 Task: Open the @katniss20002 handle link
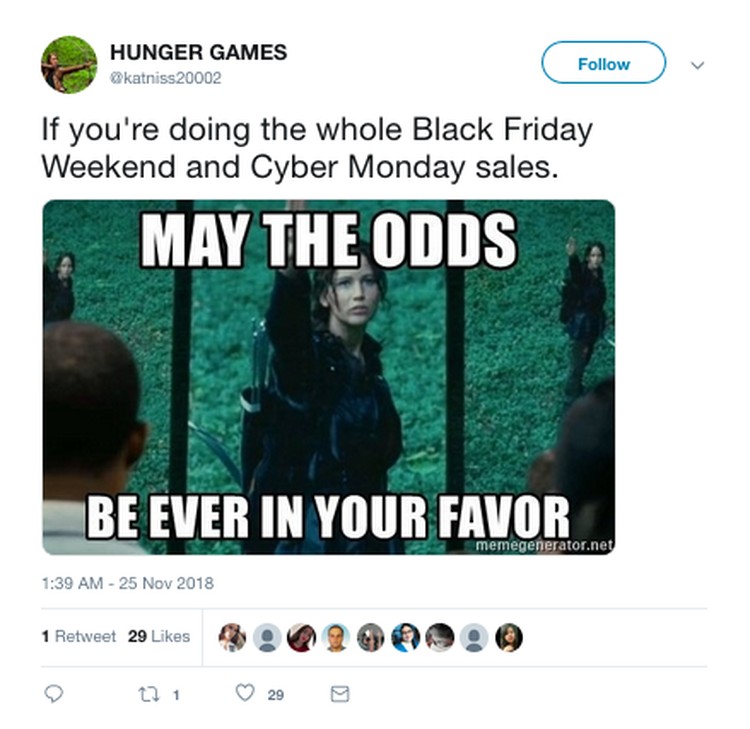click(165, 78)
